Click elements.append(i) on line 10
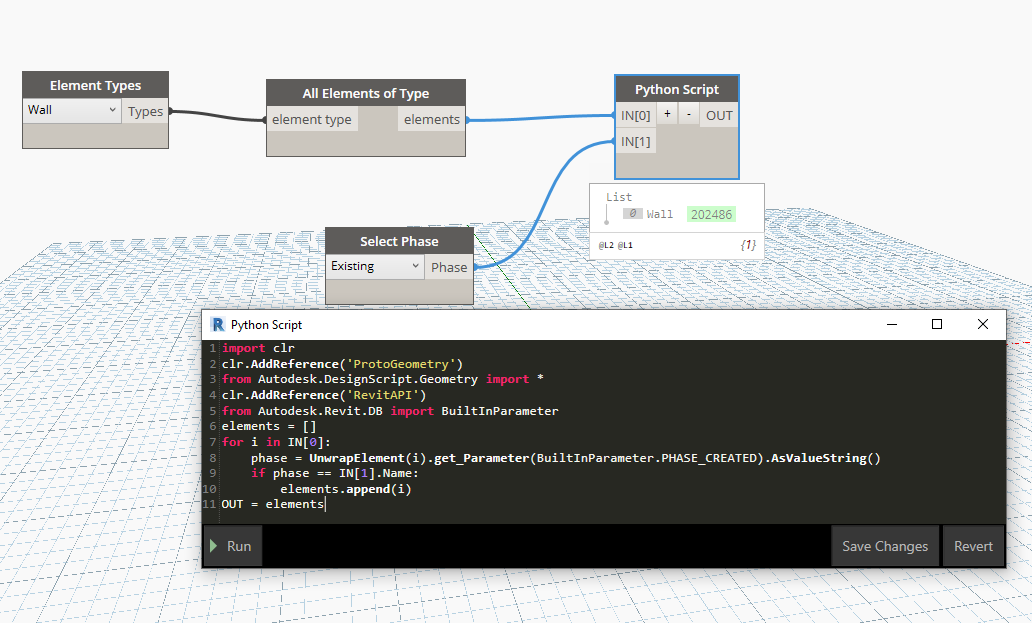Viewport: 1032px width, 623px height. [x=346, y=489]
